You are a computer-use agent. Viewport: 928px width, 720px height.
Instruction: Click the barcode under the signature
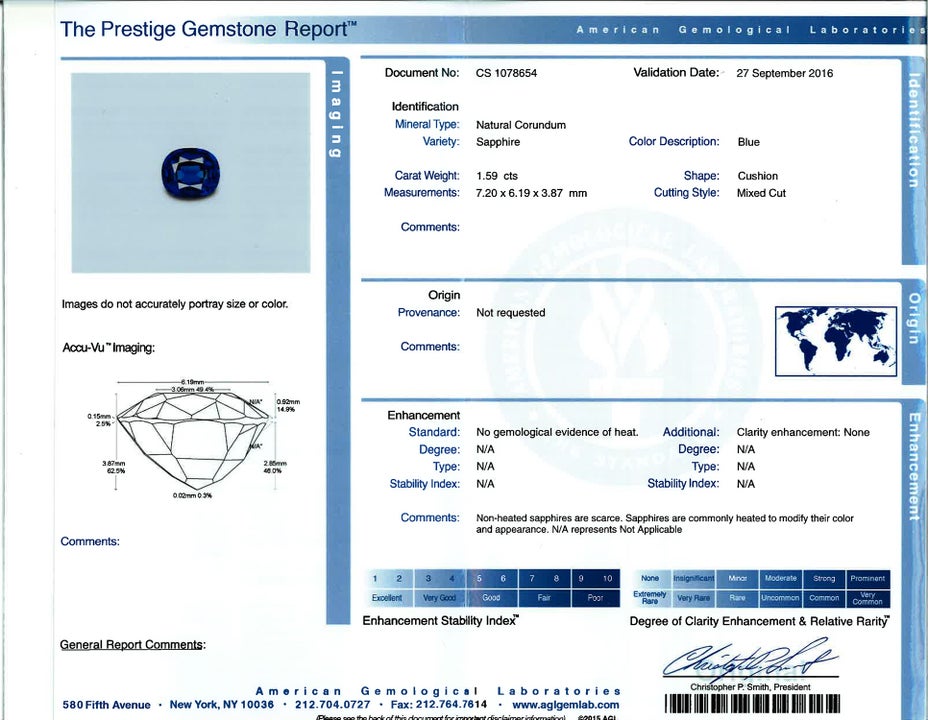coord(752,703)
